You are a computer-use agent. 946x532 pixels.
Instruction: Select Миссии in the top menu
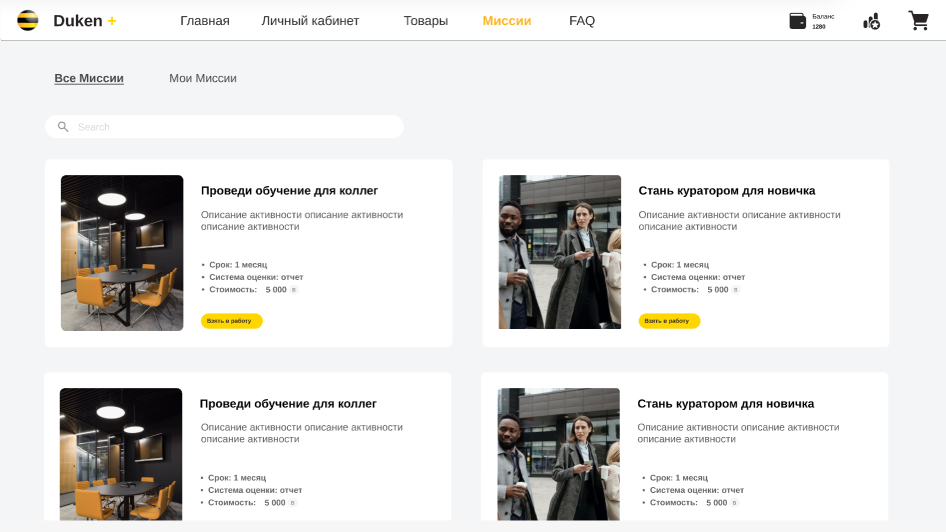coord(506,21)
